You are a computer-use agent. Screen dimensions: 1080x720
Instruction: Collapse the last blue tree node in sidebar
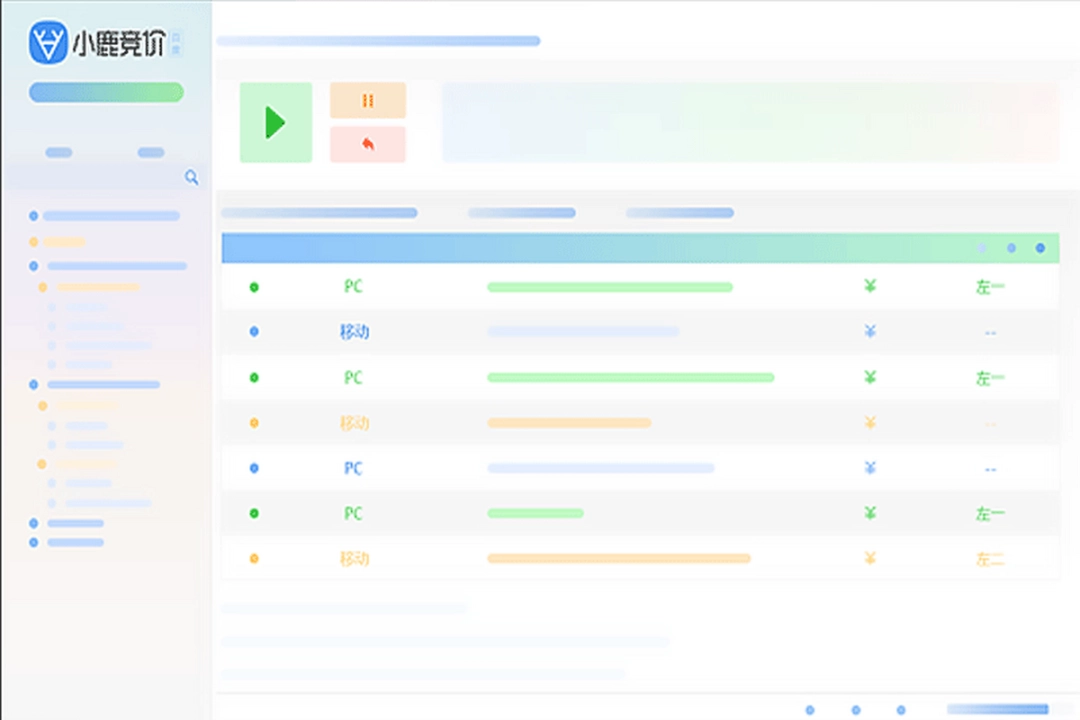point(34,542)
